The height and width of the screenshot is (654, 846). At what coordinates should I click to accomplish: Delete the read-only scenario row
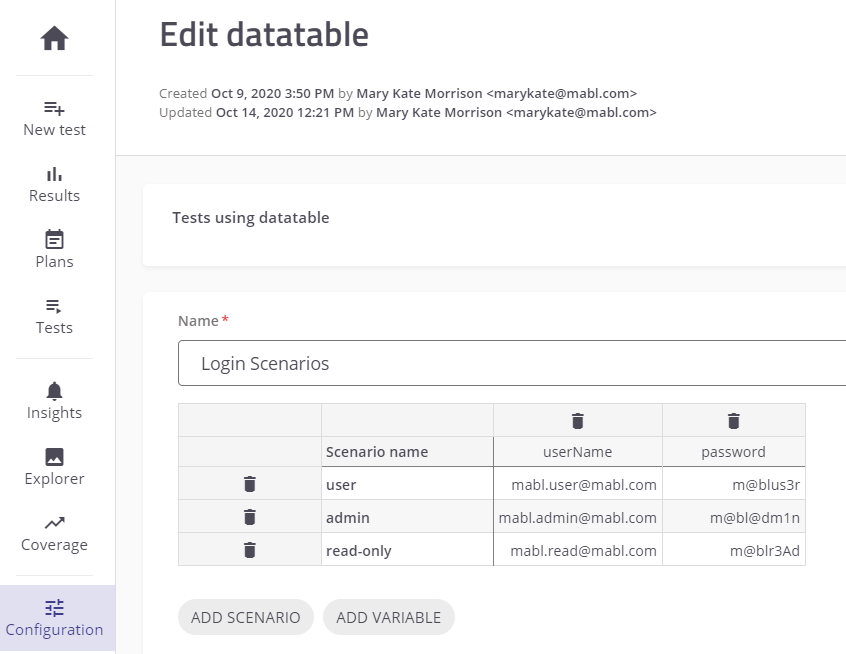pos(249,550)
